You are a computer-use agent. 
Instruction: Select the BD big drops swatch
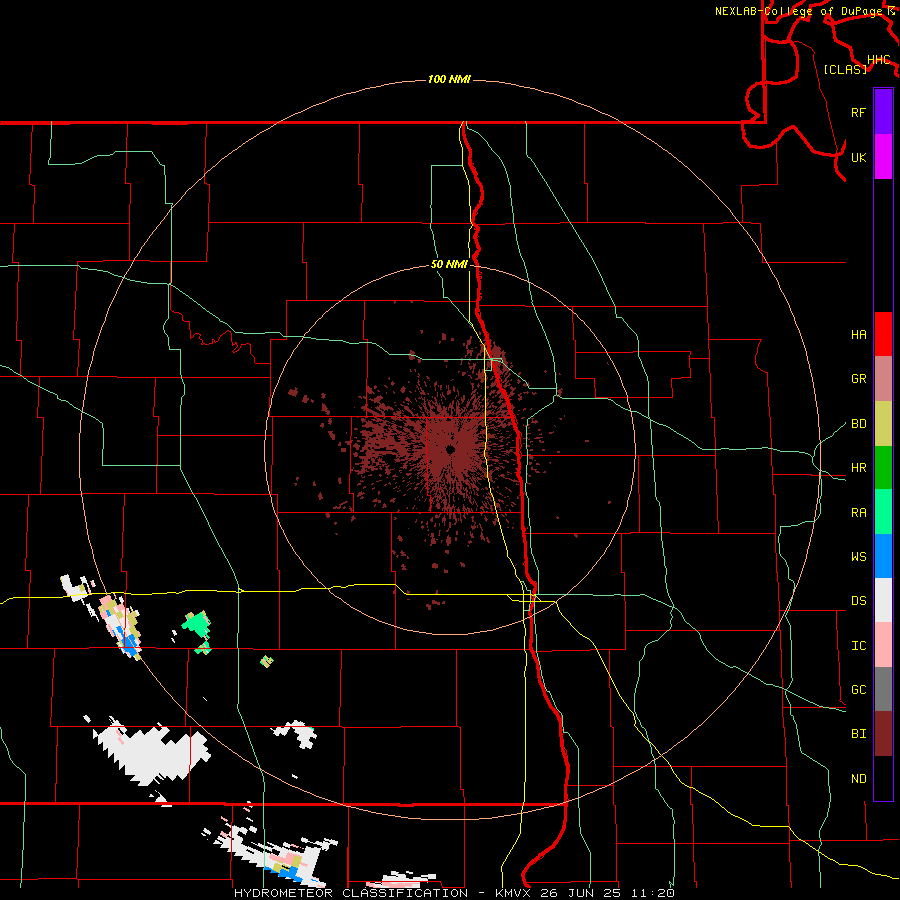883,424
